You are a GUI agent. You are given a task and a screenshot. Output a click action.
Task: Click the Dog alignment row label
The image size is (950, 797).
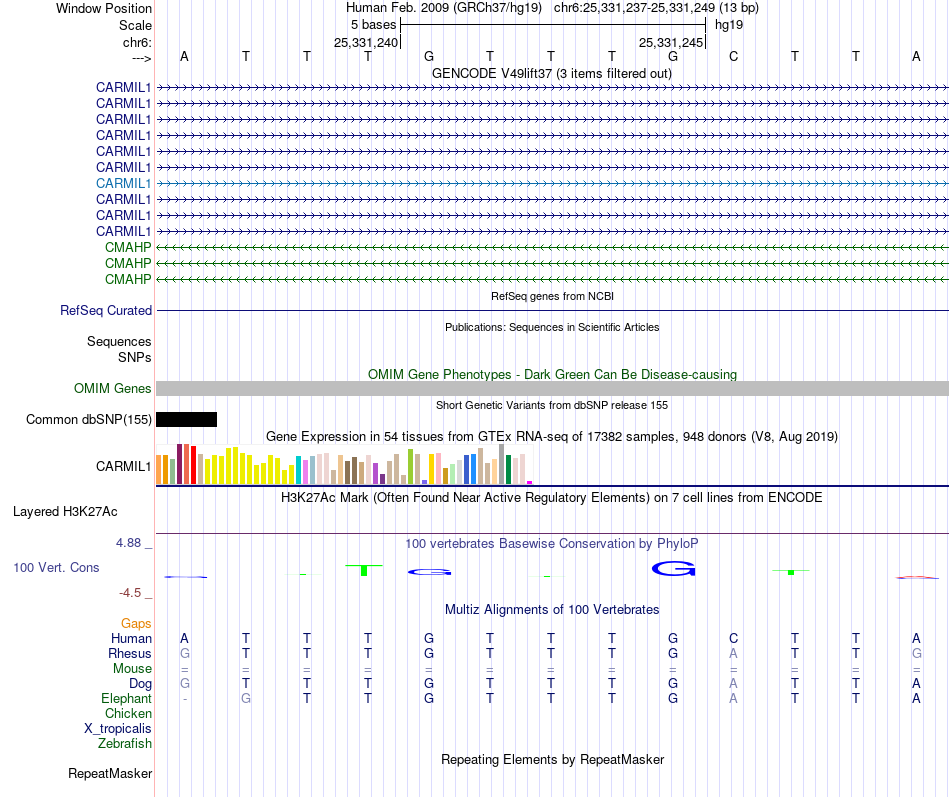point(140,684)
